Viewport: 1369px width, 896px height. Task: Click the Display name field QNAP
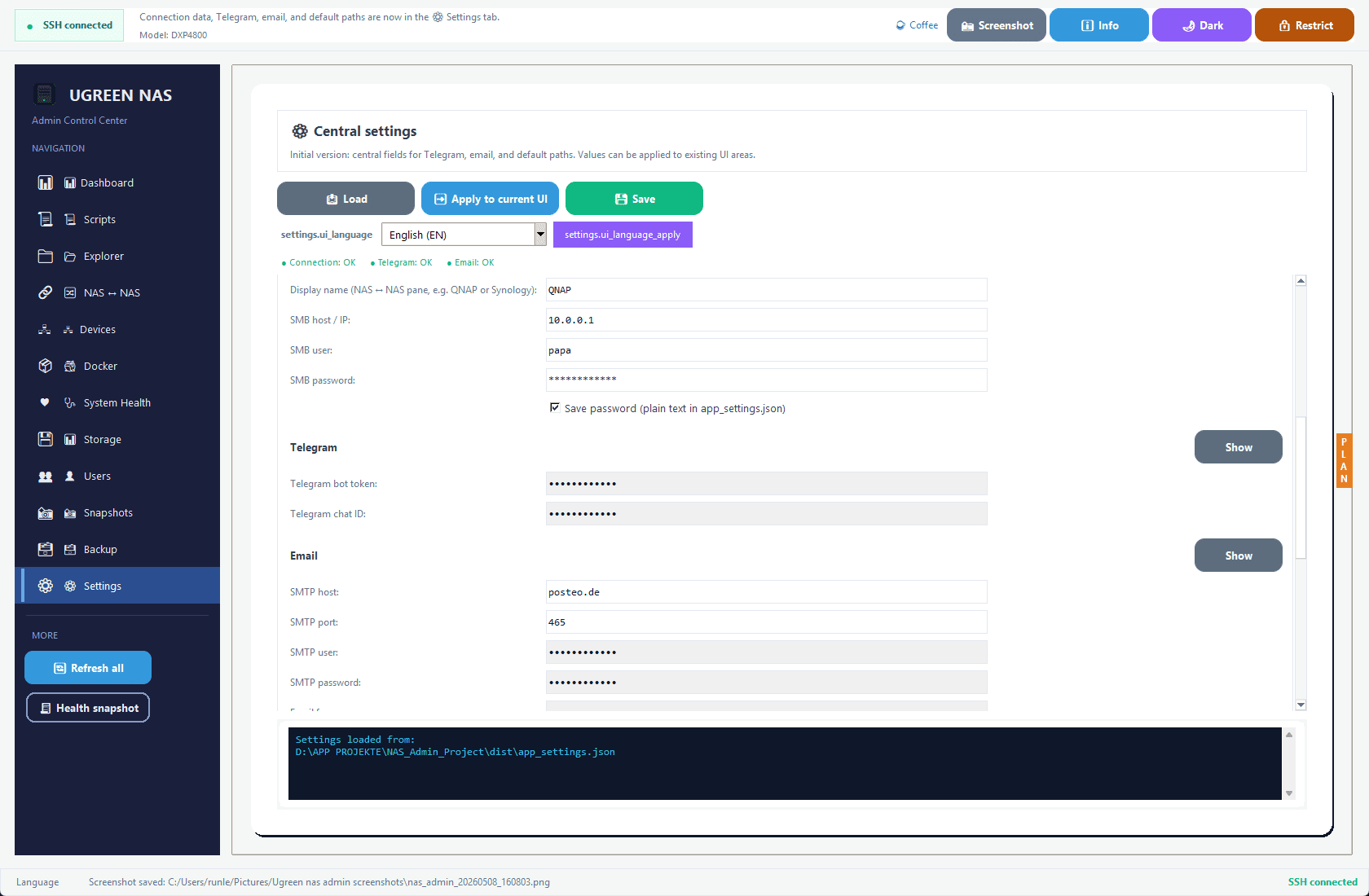767,290
